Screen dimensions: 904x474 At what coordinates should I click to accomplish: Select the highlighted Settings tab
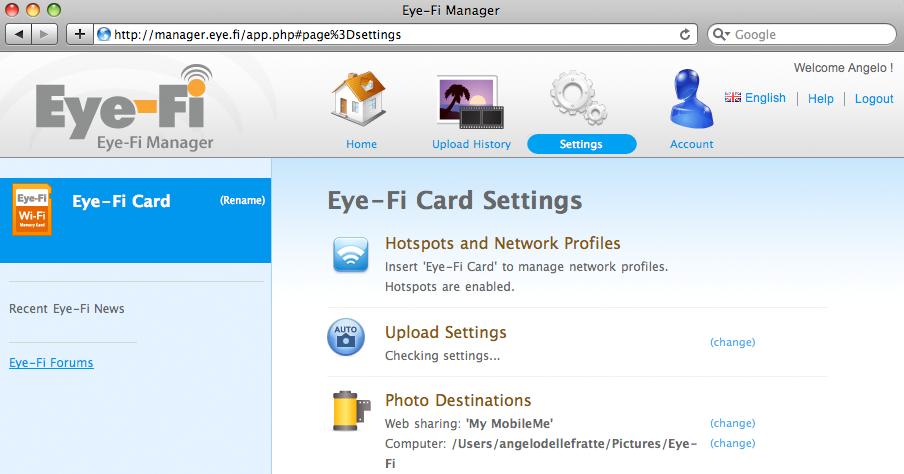coord(582,144)
